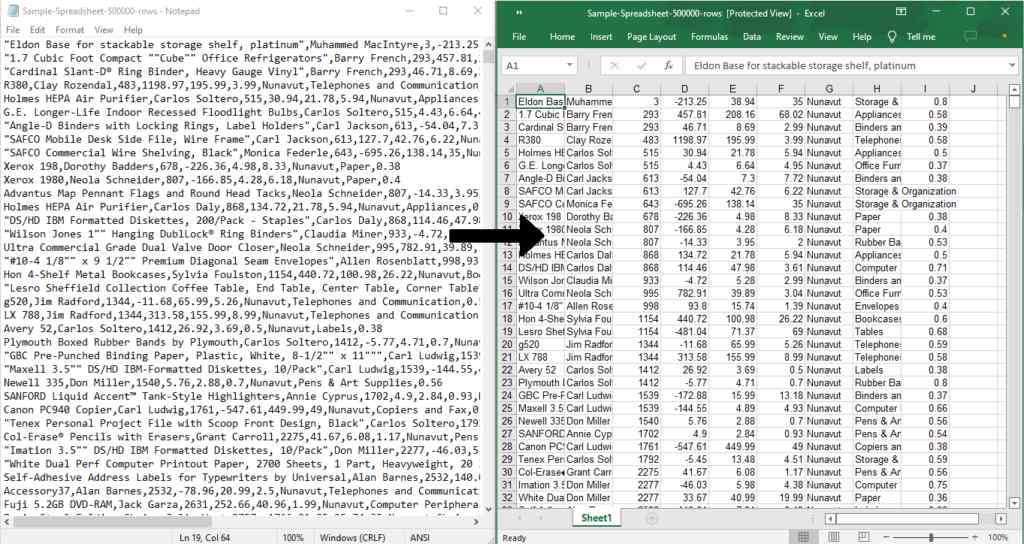1024x544 pixels.
Task: Click the vertical scrollbar down arrow in Excel
Action: [x=1014, y=503]
